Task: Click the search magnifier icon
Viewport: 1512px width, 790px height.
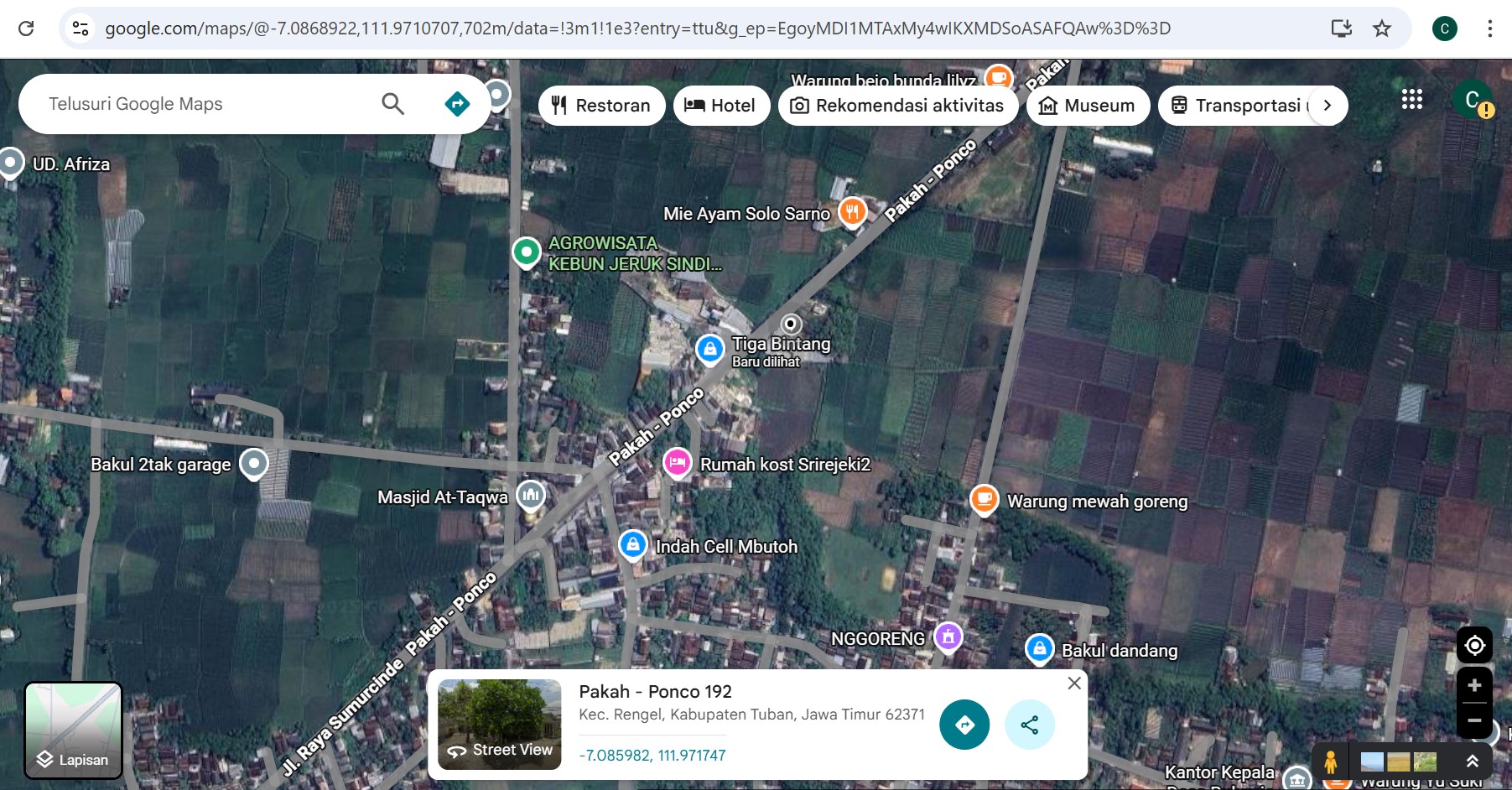Action: tap(392, 104)
